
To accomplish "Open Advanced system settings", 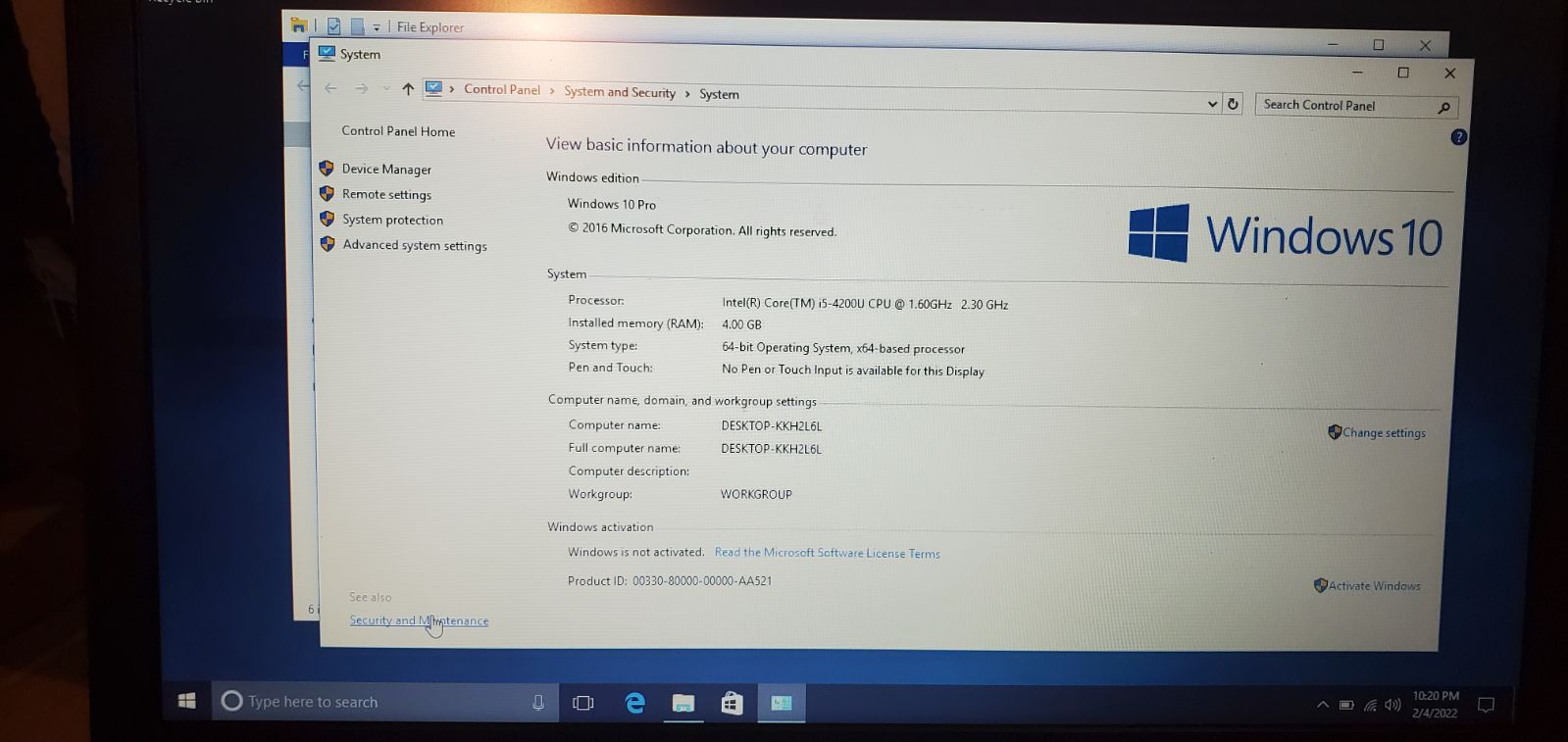I will [415, 246].
